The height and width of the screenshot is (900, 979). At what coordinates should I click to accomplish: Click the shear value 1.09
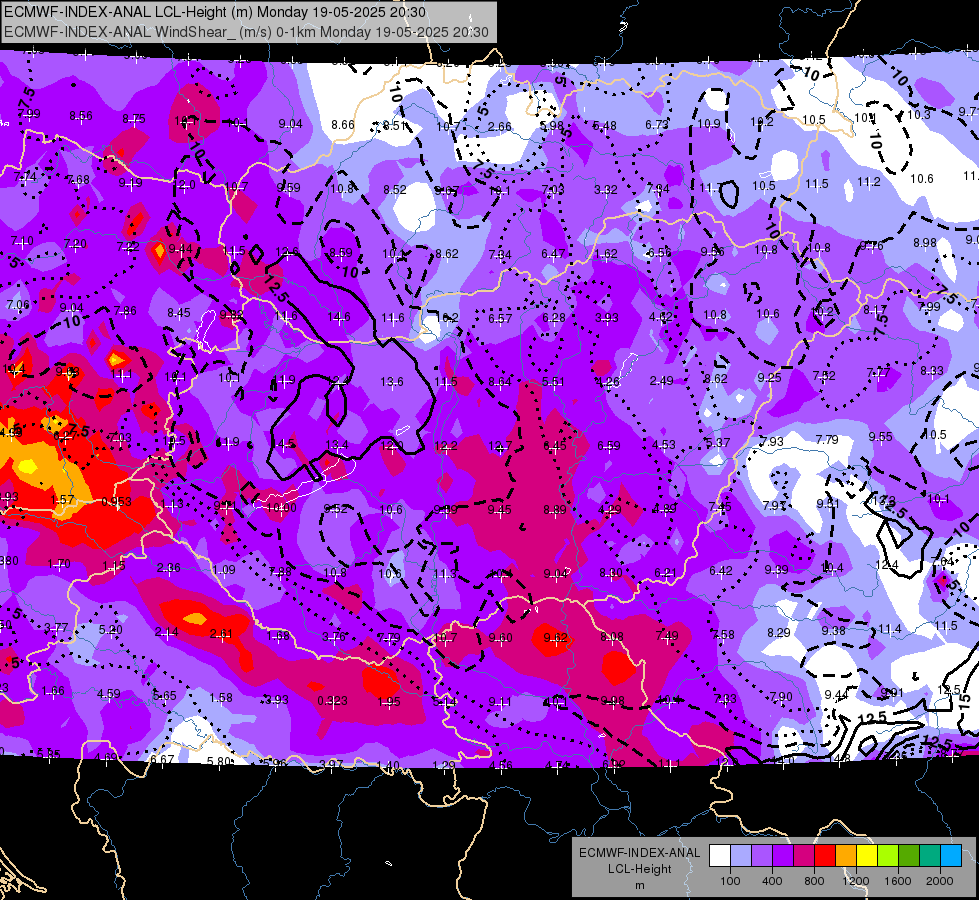[224, 570]
